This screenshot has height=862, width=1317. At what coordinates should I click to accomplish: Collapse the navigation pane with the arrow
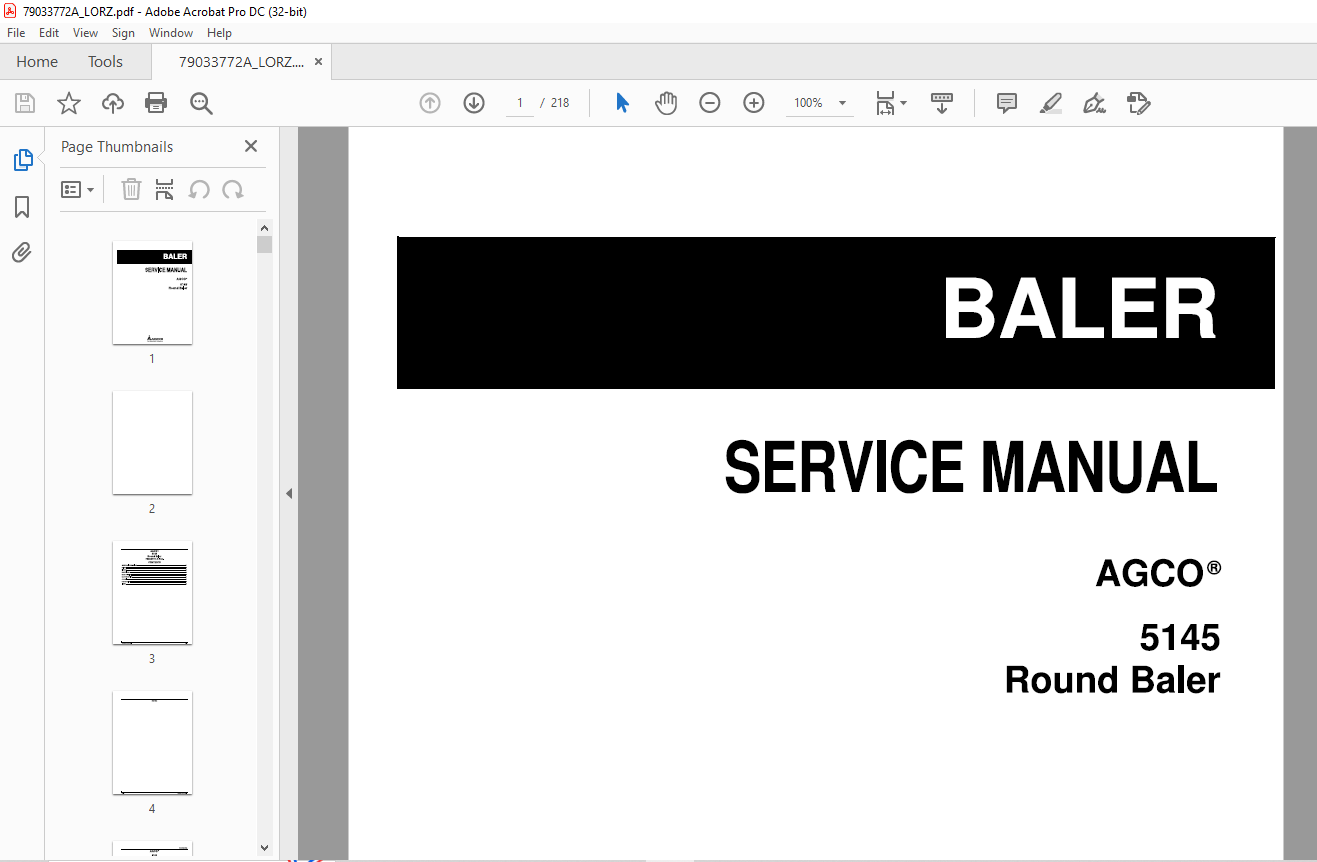pos(289,493)
